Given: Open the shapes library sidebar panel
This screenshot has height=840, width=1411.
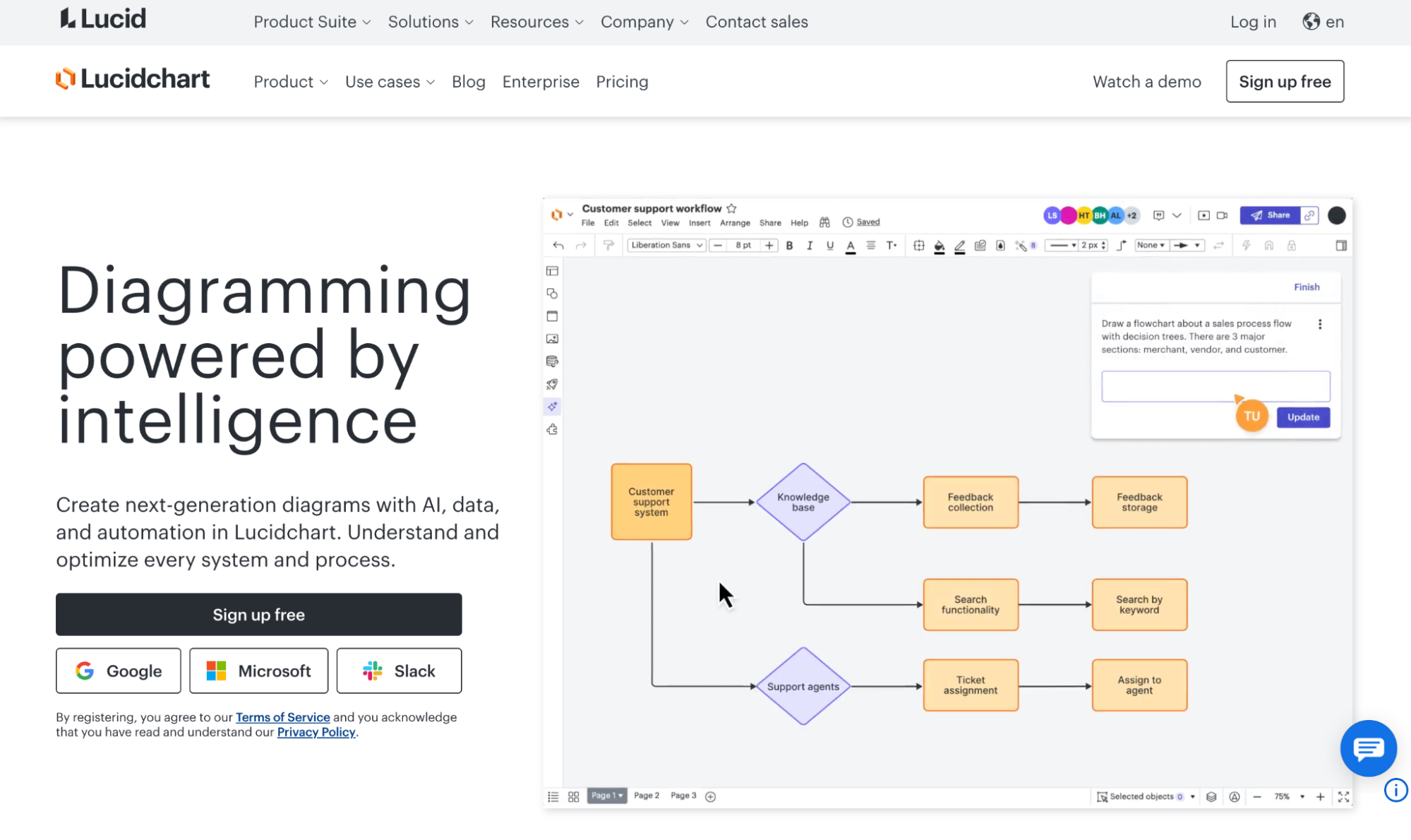Looking at the screenshot, I should click(552, 294).
